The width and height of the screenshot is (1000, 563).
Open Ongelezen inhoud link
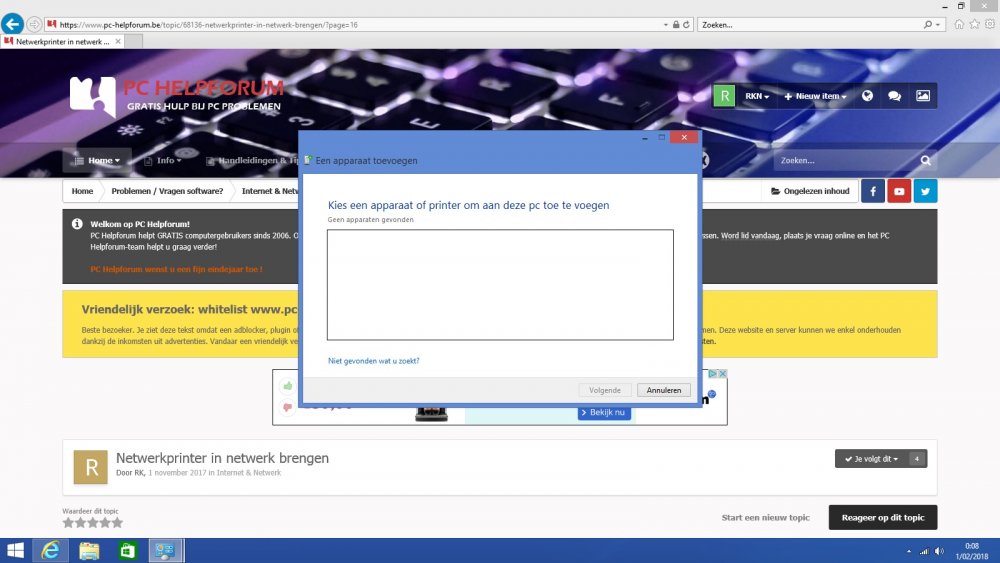point(810,191)
